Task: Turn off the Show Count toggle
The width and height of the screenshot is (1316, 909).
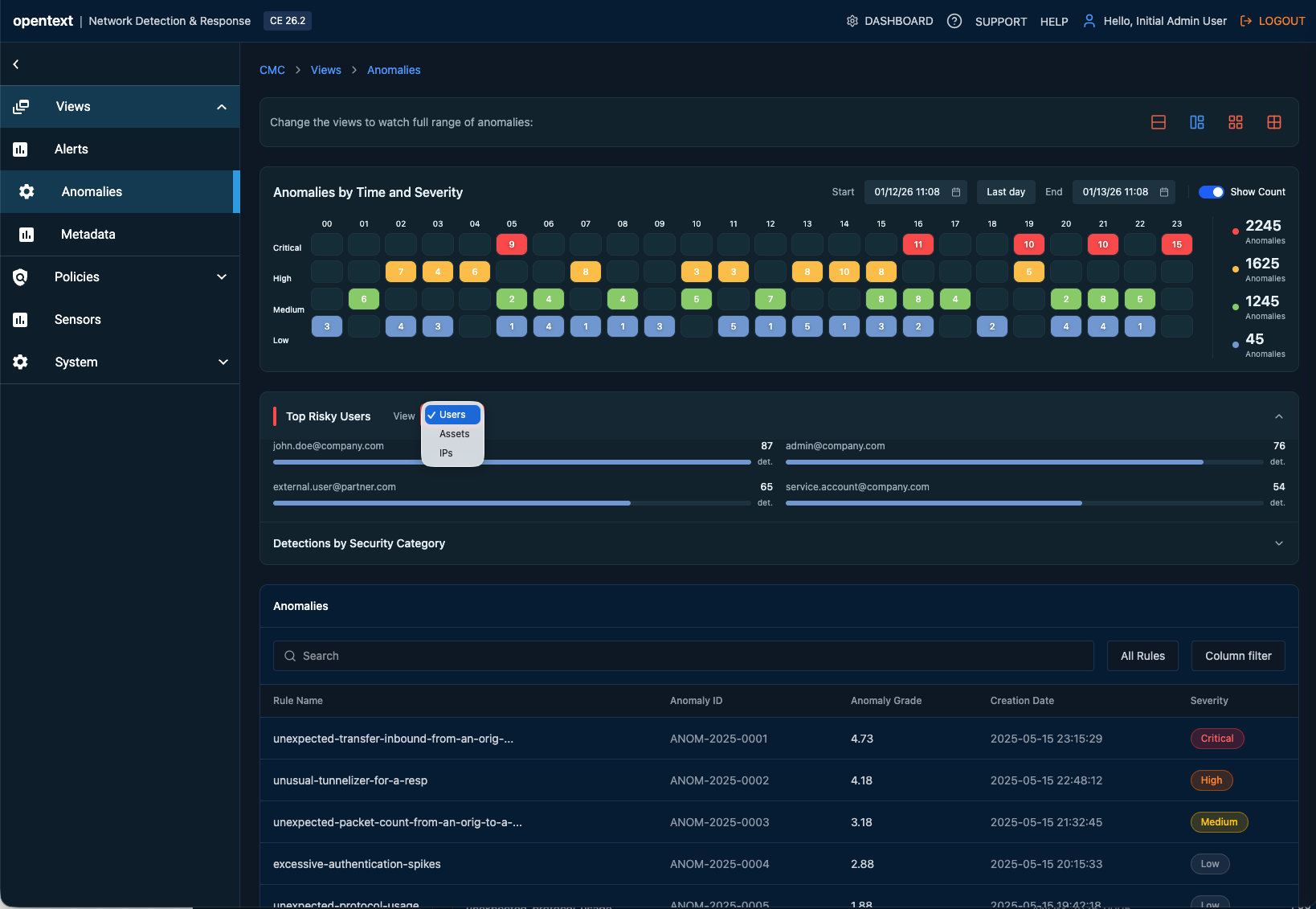Action: coord(1211,192)
